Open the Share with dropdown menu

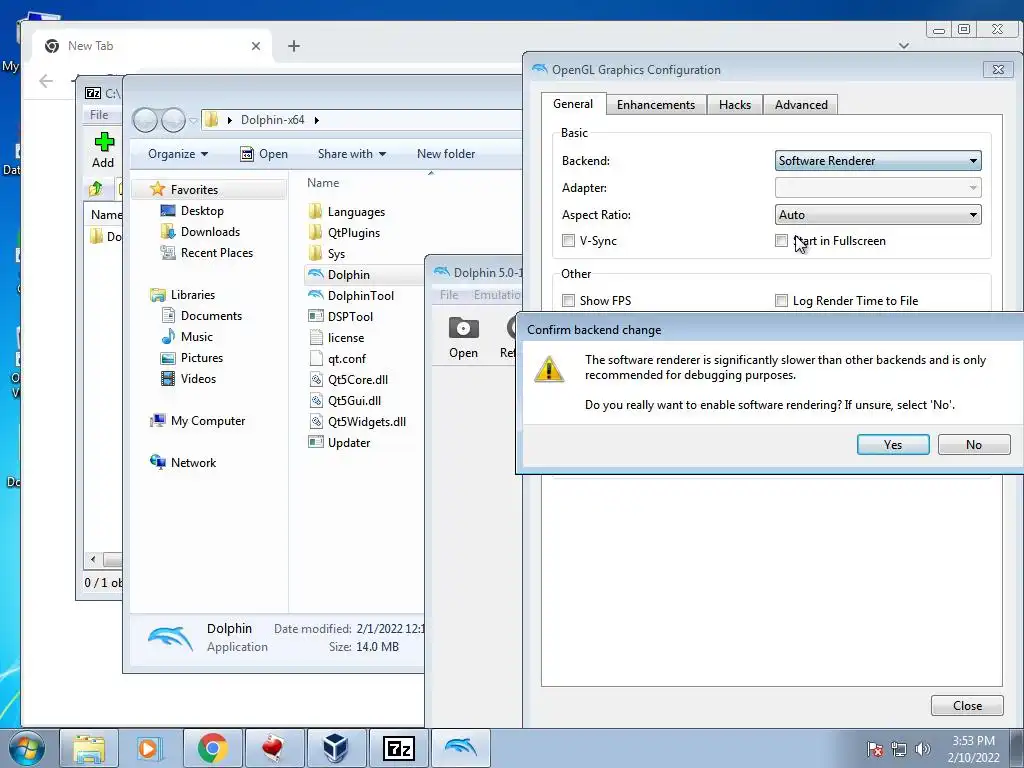coord(351,154)
